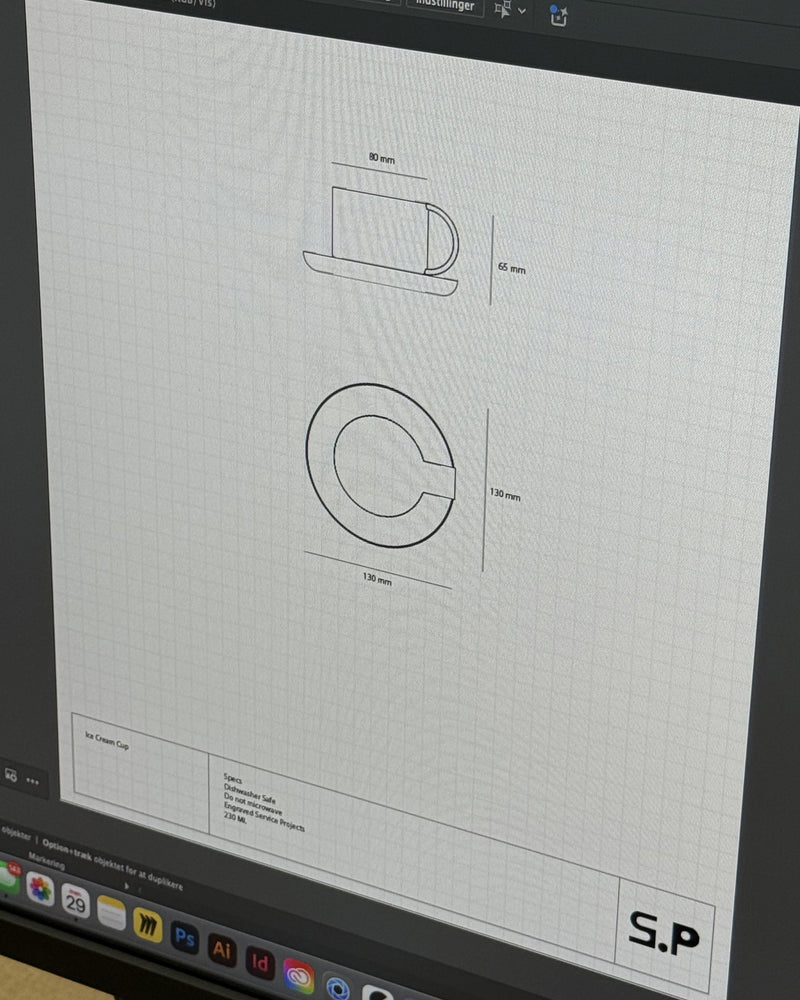Open the Photos app in dock
Viewport: 800px width, 1000px height.
[x=40, y=888]
